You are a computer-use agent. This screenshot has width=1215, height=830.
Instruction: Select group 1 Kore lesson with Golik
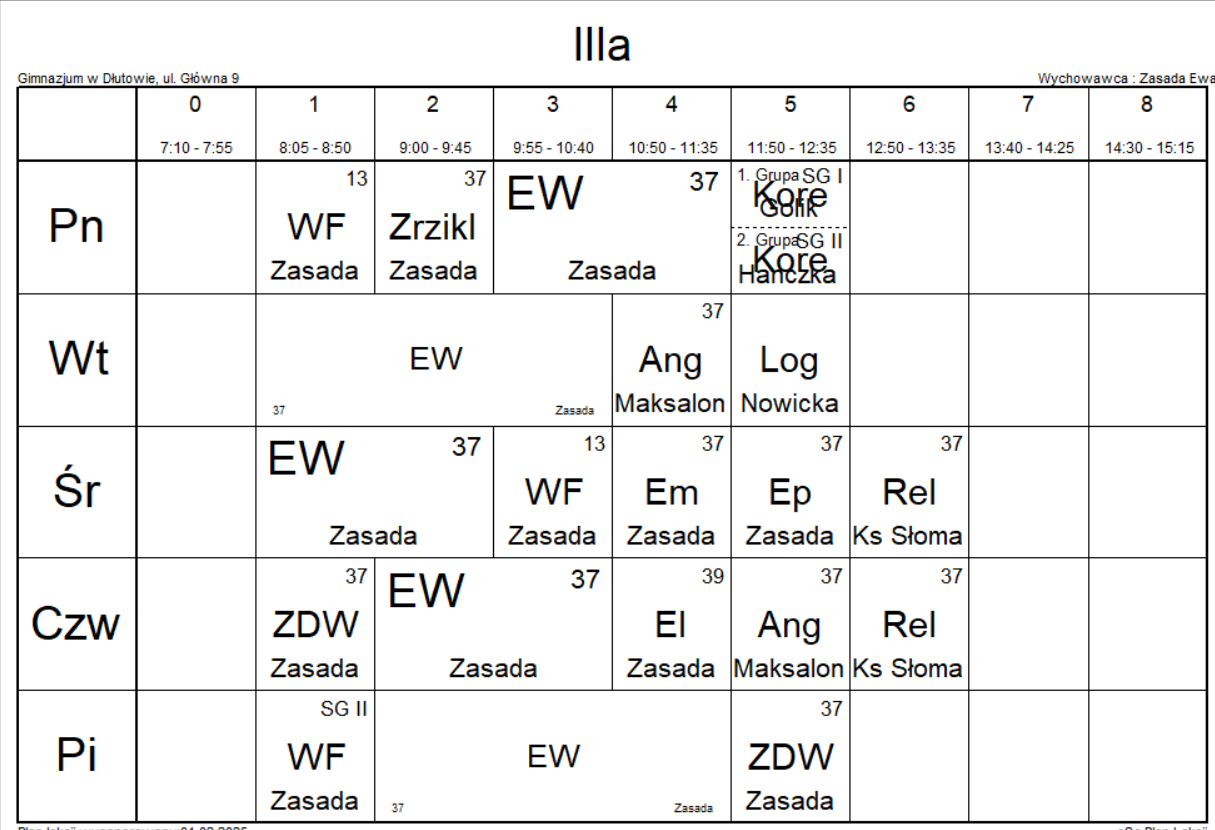[x=790, y=194]
